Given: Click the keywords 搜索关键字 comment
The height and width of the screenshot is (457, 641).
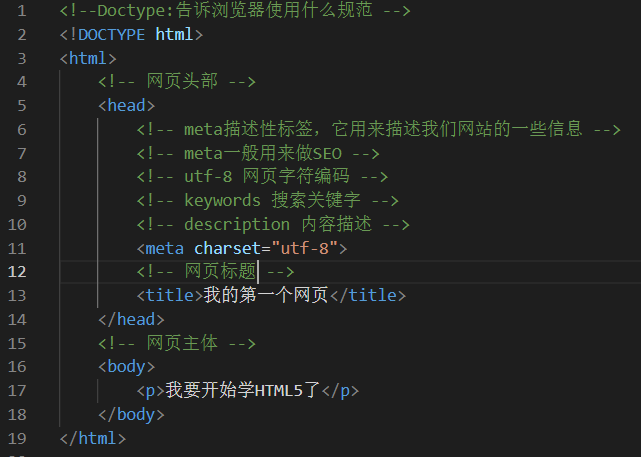Looking at the screenshot, I should [x=268, y=200].
